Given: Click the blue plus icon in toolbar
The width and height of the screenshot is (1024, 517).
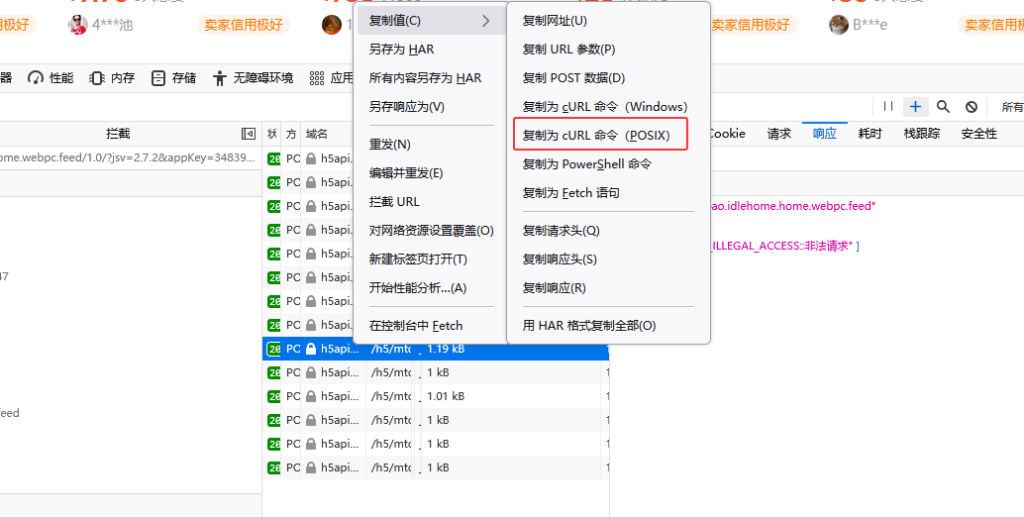Looking at the screenshot, I should [915, 106].
